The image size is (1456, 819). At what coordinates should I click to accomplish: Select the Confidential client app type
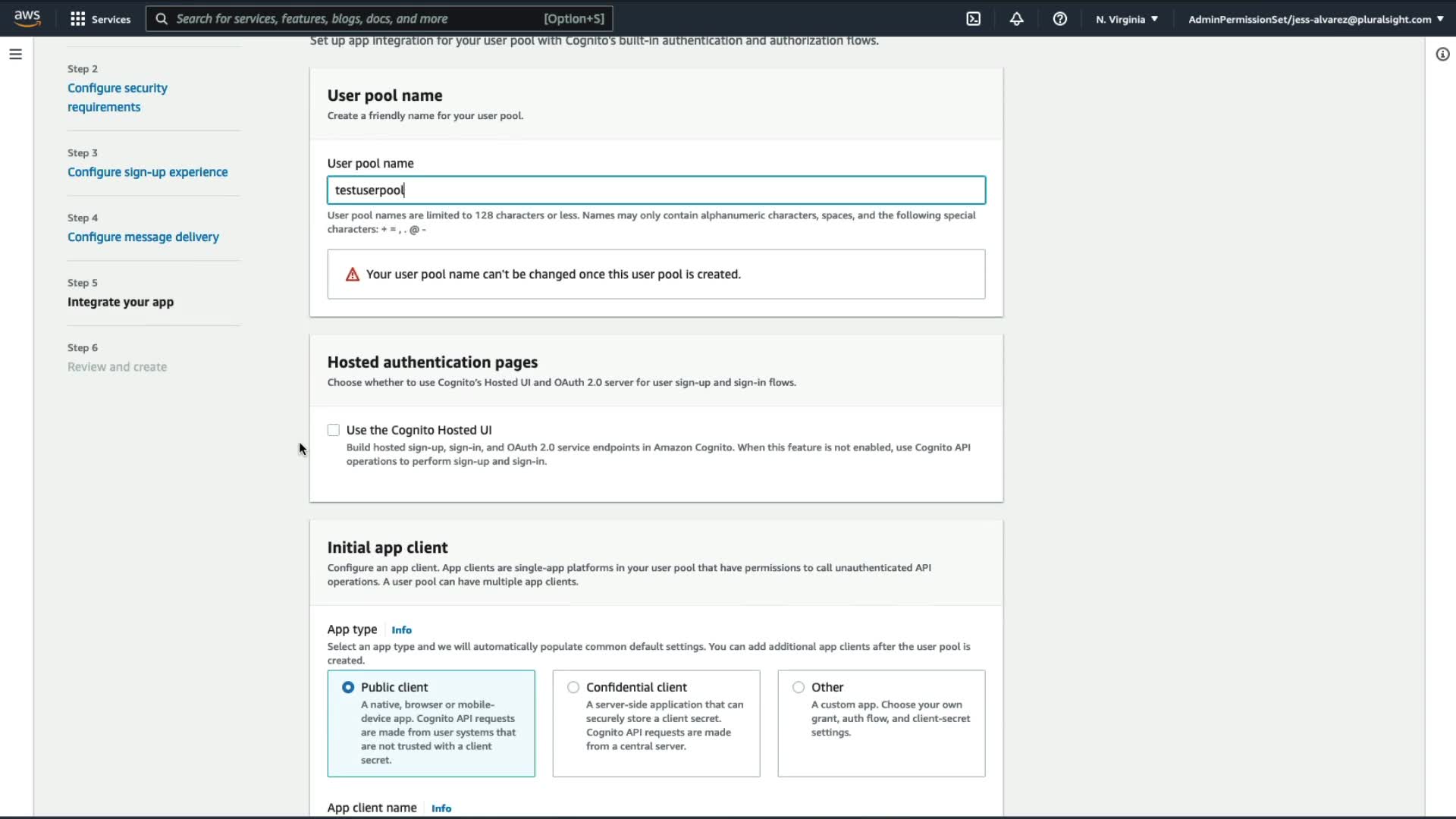[x=573, y=687]
